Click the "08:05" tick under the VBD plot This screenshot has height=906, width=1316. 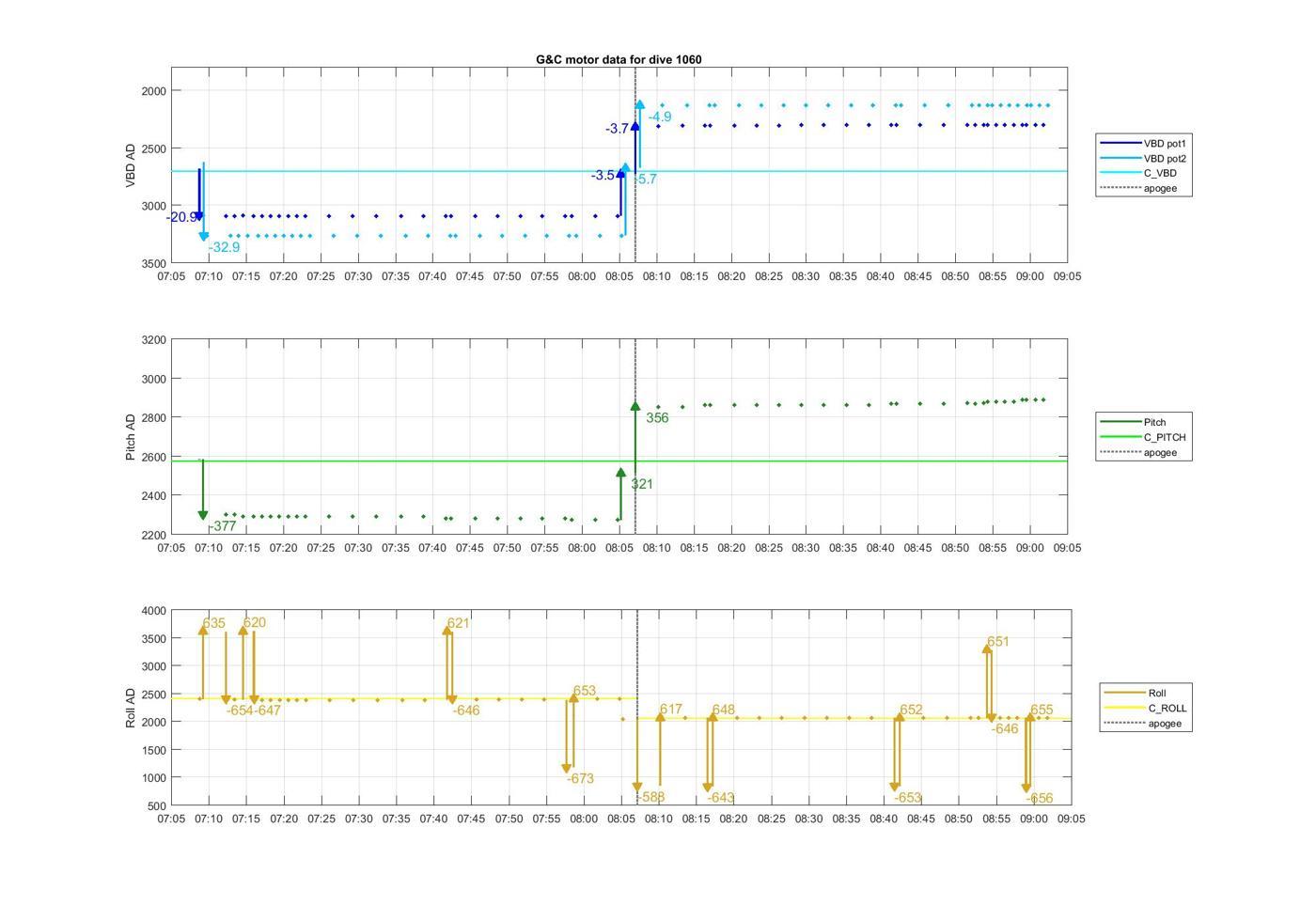619,276
